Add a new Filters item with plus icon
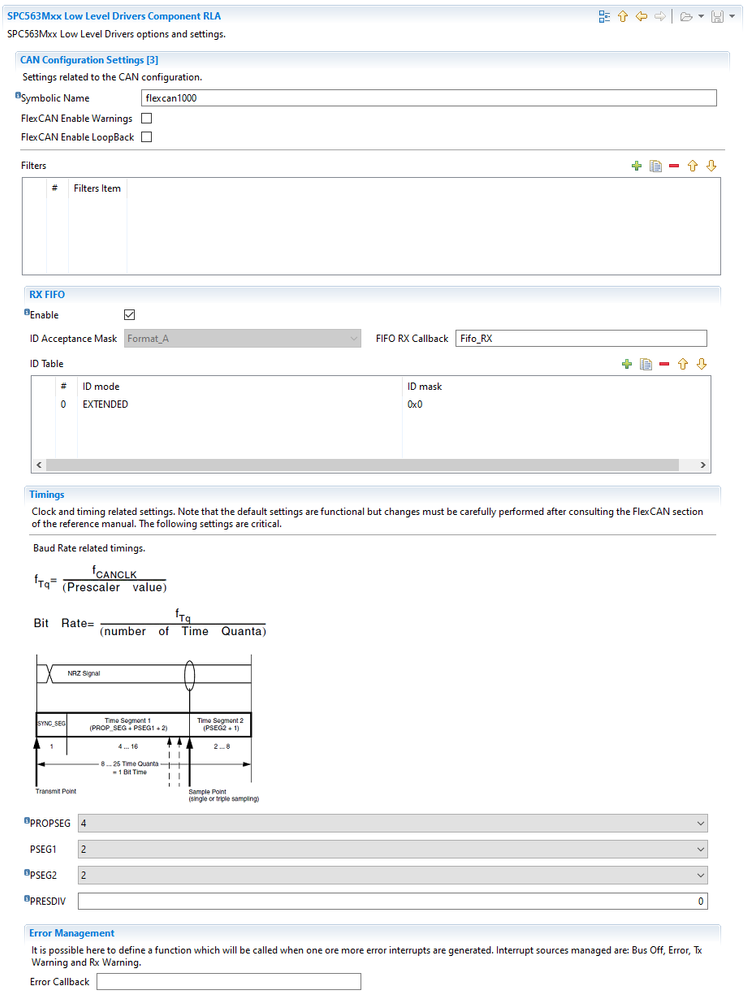 pyautogui.click(x=636, y=166)
